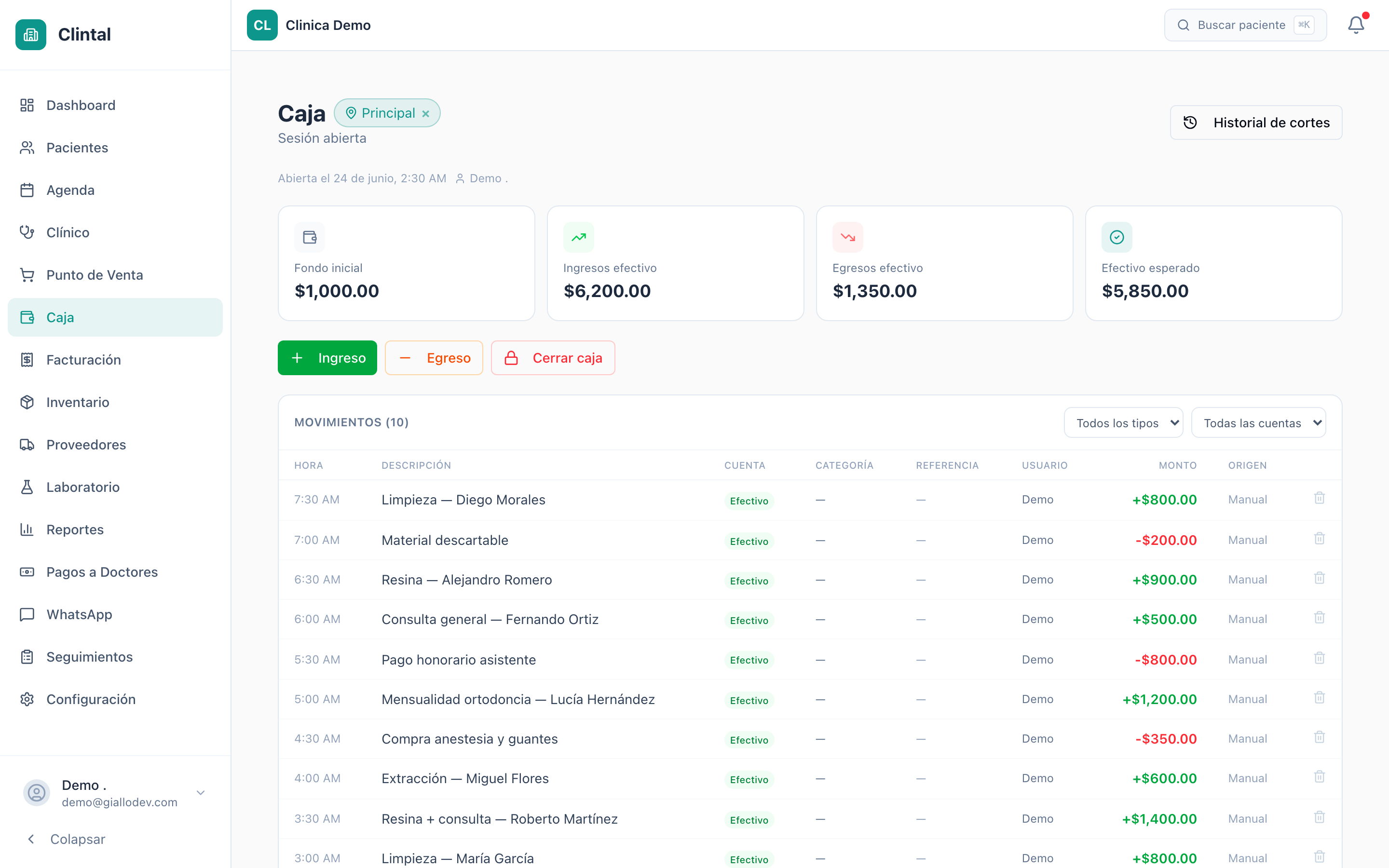1389x868 pixels.
Task: Open the Todas las cuentas dropdown
Action: click(1258, 423)
